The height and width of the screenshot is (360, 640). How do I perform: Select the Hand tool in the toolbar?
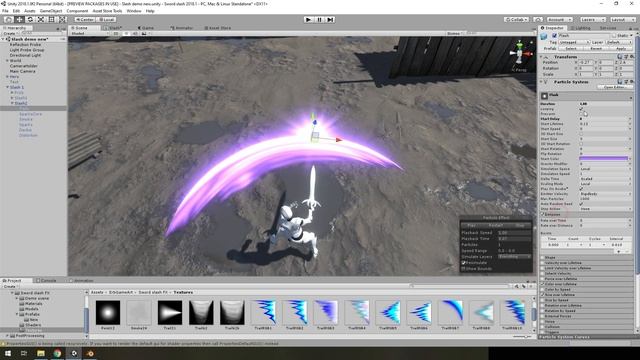tap(8, 19)
